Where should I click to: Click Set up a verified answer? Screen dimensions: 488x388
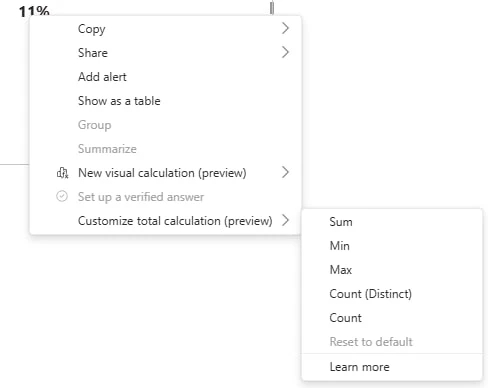pyautogui.click(x=165, y=197)
